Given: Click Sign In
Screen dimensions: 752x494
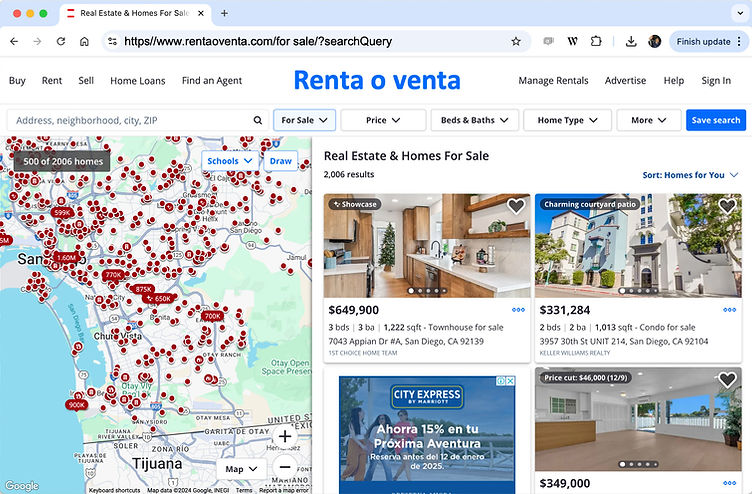Looking at the screenshot, I should (716, 81).
